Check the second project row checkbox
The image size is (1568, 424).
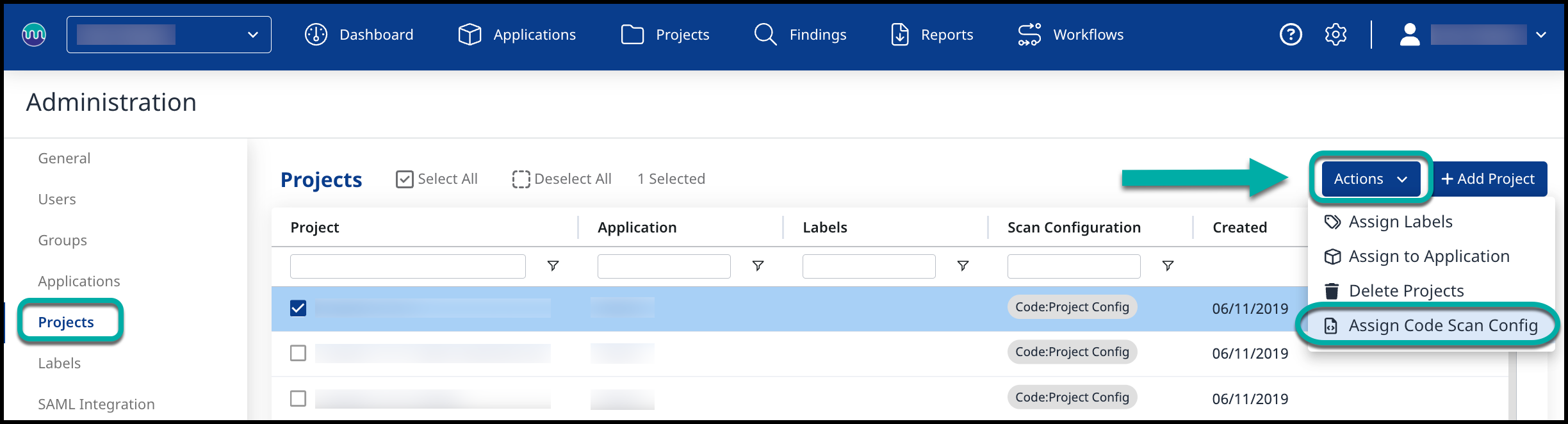click(x=298, y=353)
